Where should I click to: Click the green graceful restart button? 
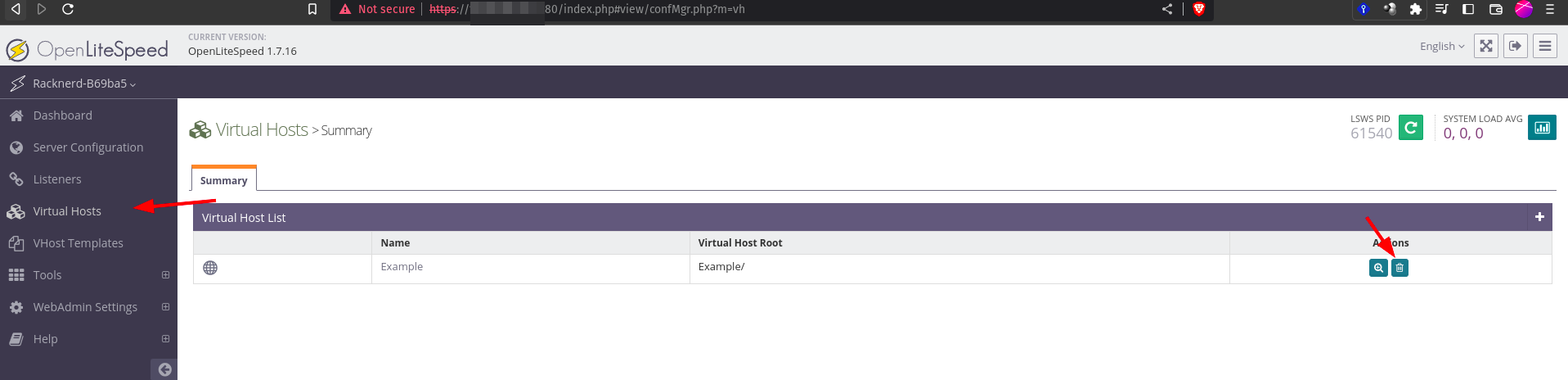[1411, 128]
